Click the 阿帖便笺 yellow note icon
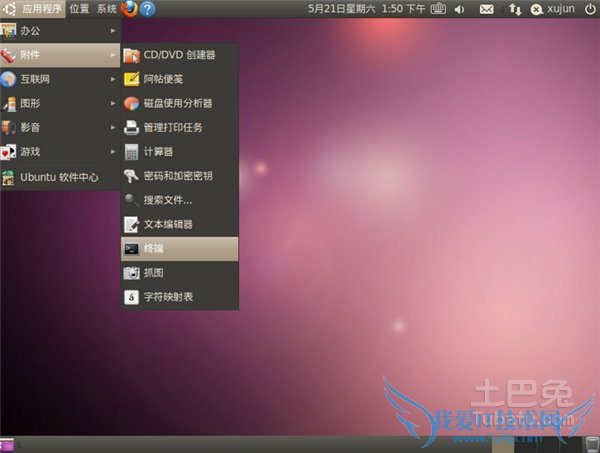The image size is (600, 453). (132, 79)
